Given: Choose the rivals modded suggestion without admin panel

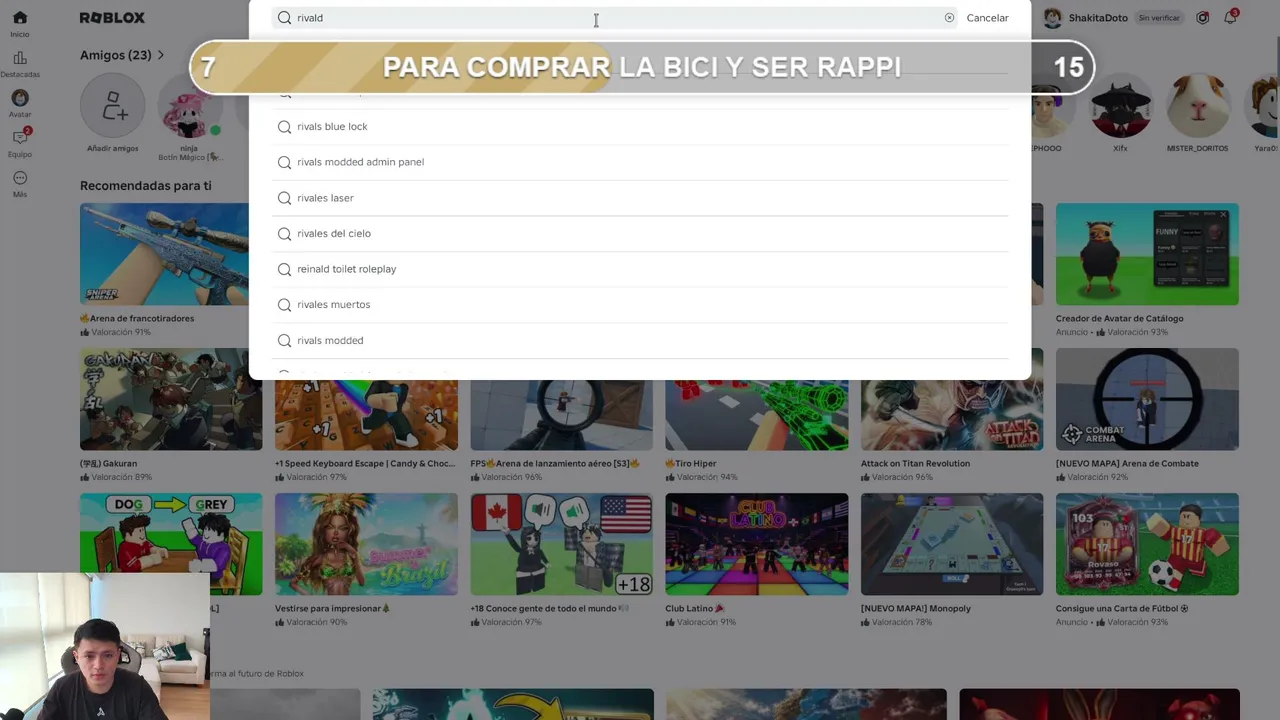Looking at the screenshot, I should click(640, 340).
